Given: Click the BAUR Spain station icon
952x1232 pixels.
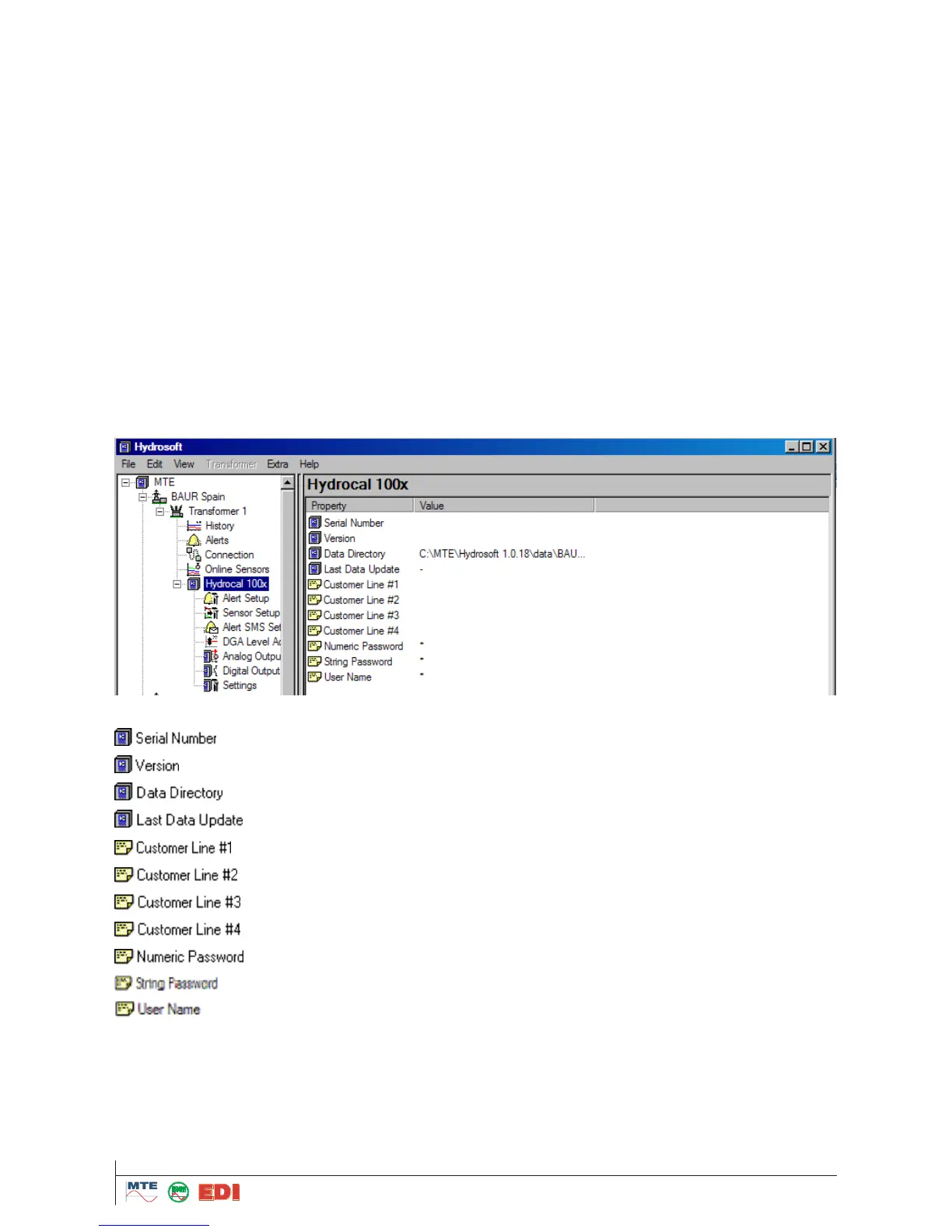Looking at the screenshot, I should 159,497.
